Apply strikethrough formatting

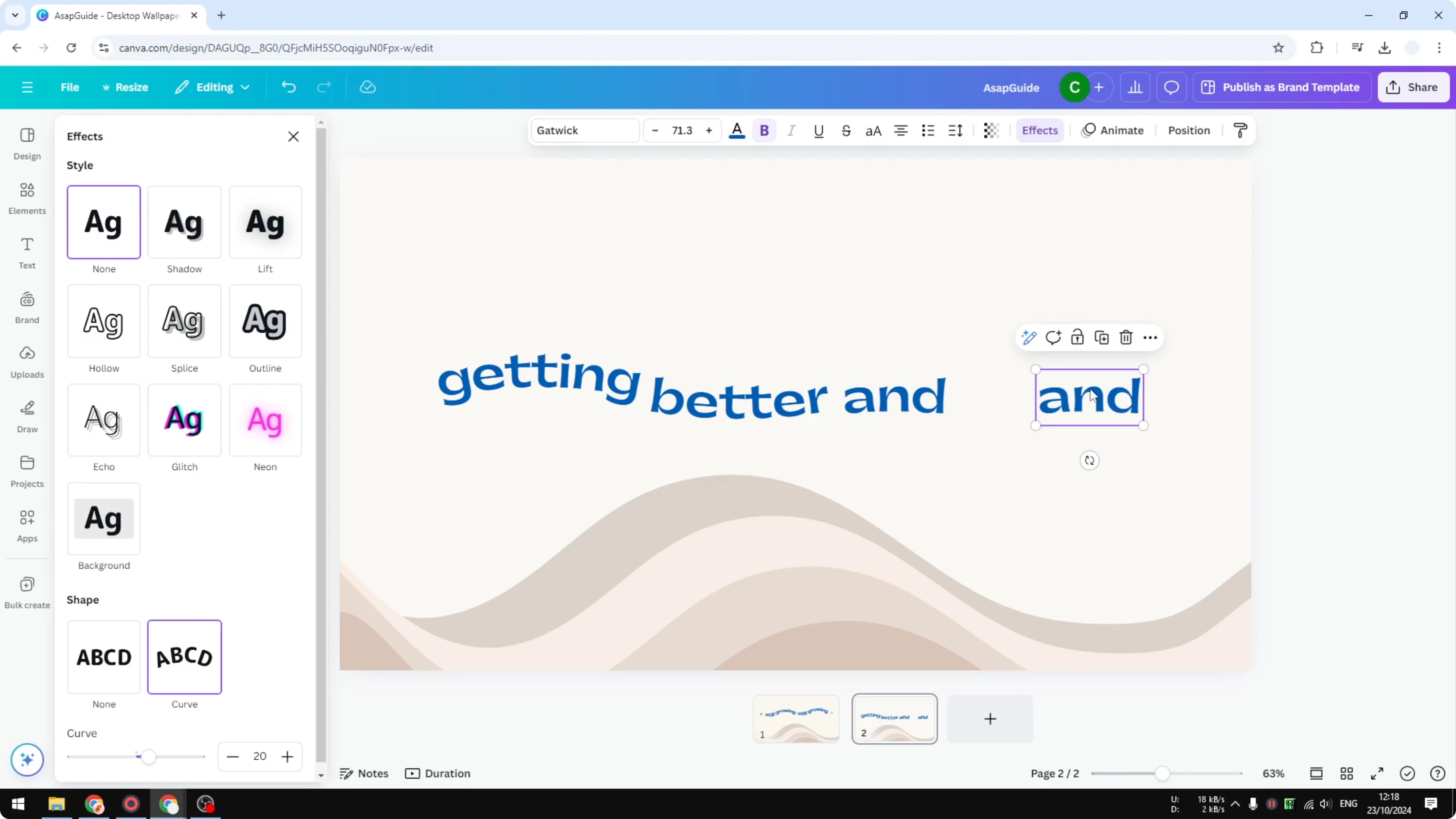coord(846,130)
